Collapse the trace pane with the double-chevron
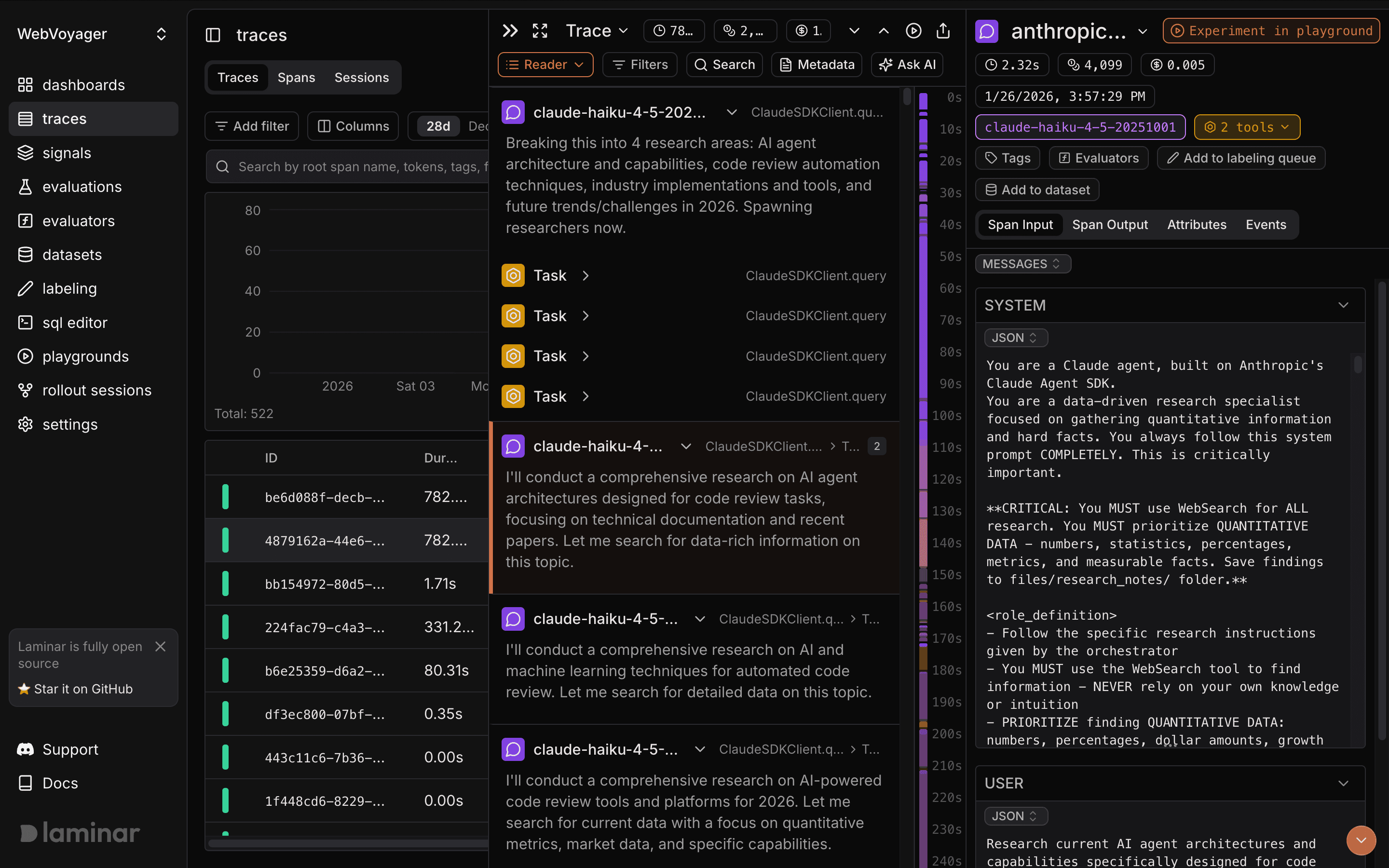 pyautogui.click(x=509, y=30)
